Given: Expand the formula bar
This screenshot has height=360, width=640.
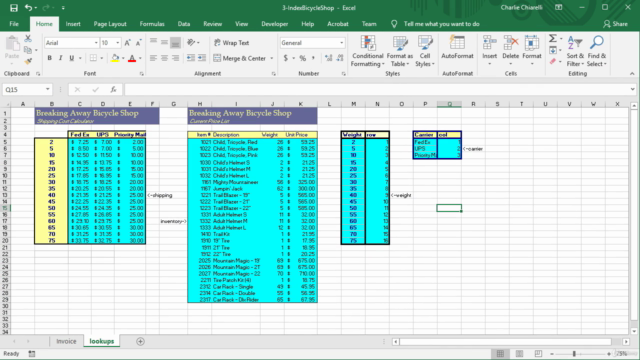Looking at the screenshot, I should click(x=632, y=89).
